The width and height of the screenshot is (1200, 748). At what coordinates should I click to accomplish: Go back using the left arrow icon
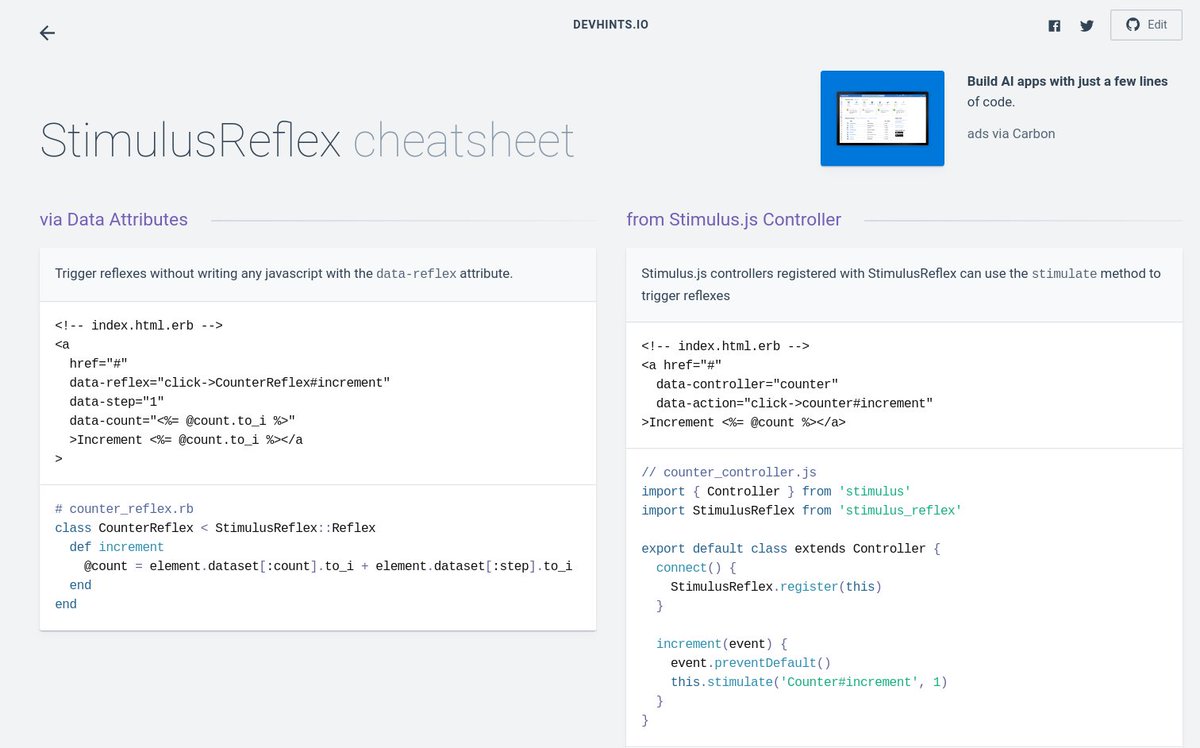pos(47,33)
